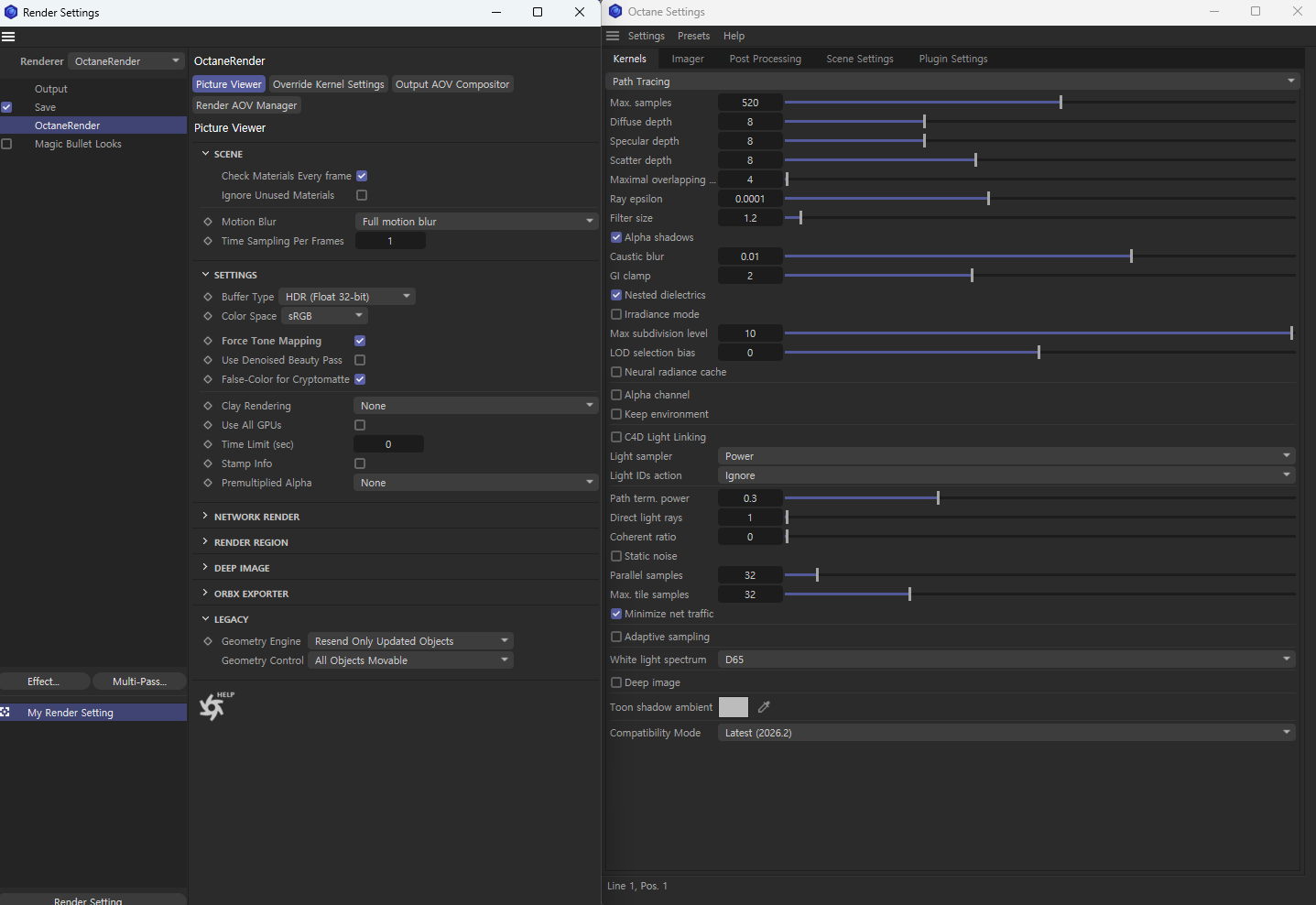Click the keyframe diamond beside Color Space
This screenshot has height=905, width=1316.
208,316
